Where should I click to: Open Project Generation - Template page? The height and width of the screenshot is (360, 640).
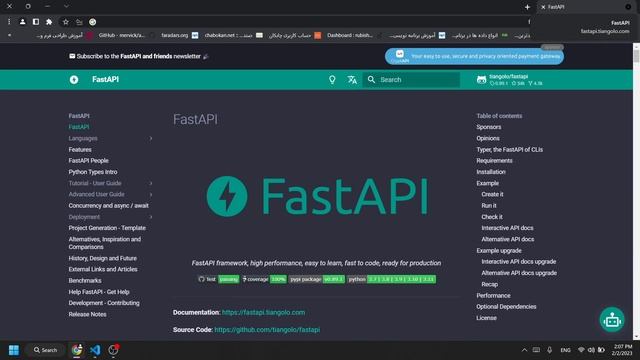tap(107, 228)
